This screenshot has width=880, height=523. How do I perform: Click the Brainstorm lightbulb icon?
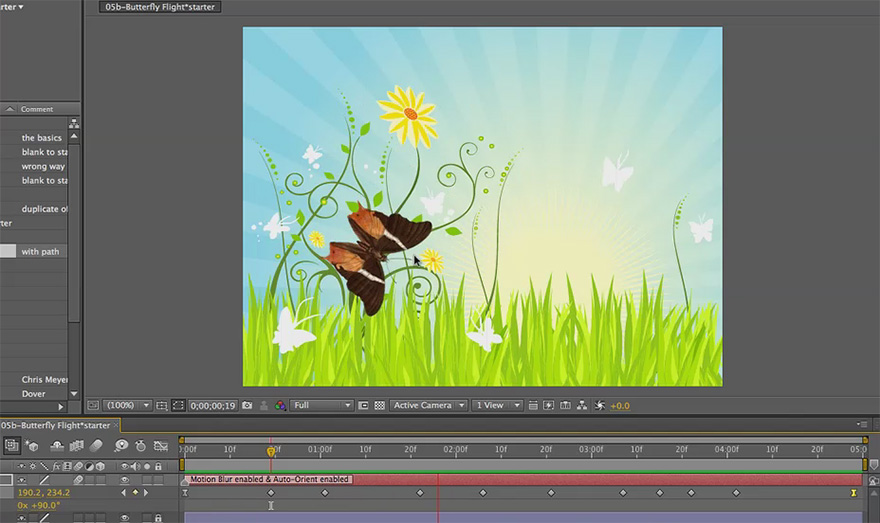coord(121,446)
